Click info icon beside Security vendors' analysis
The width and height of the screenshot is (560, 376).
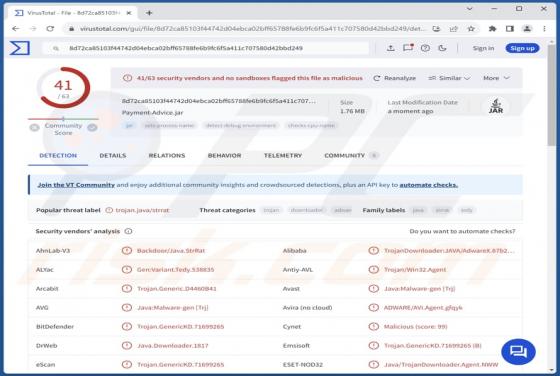pyautogui.click(x=128, y=231)
